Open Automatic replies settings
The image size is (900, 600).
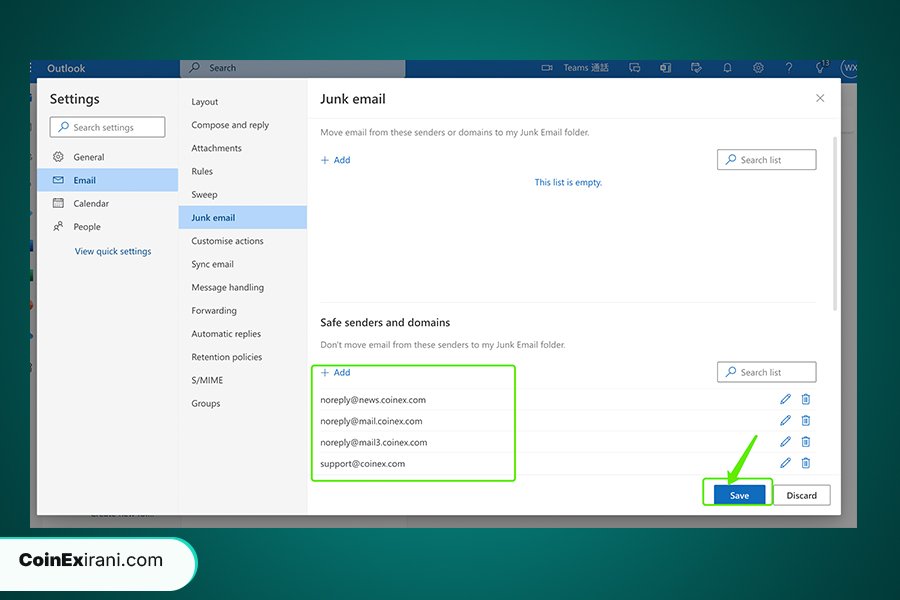[242, 334]
